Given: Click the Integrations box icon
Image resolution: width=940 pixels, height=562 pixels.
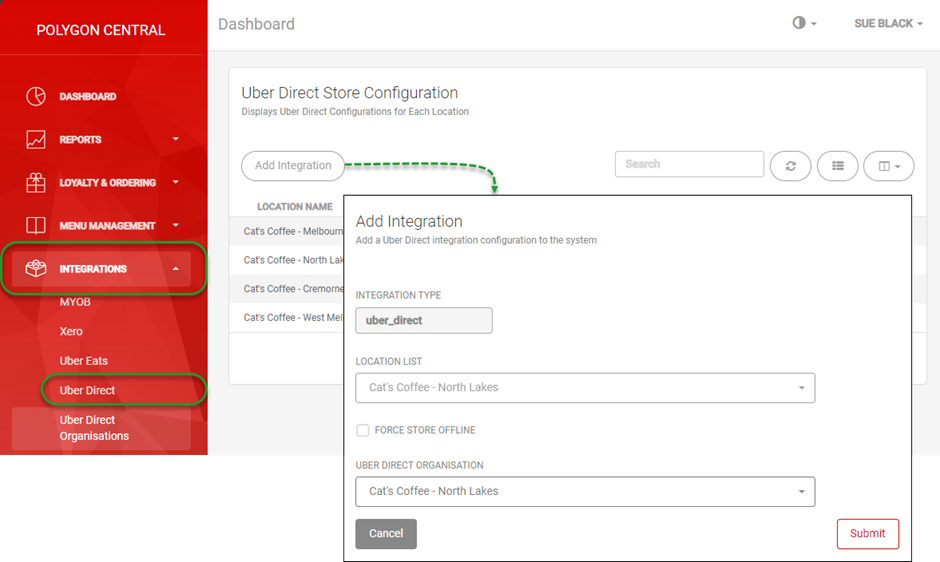Looking at the screenshot, I should pos(36,269).
